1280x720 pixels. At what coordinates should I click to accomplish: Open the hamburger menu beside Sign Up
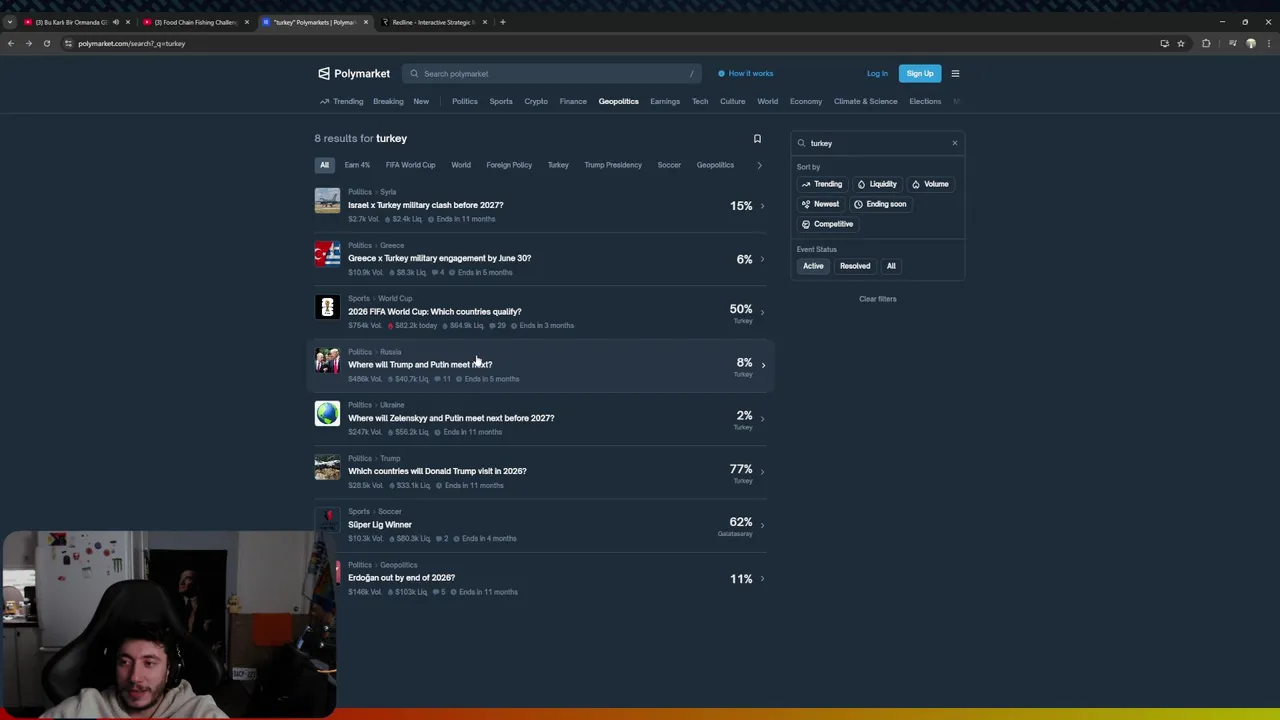coord(955,73)
